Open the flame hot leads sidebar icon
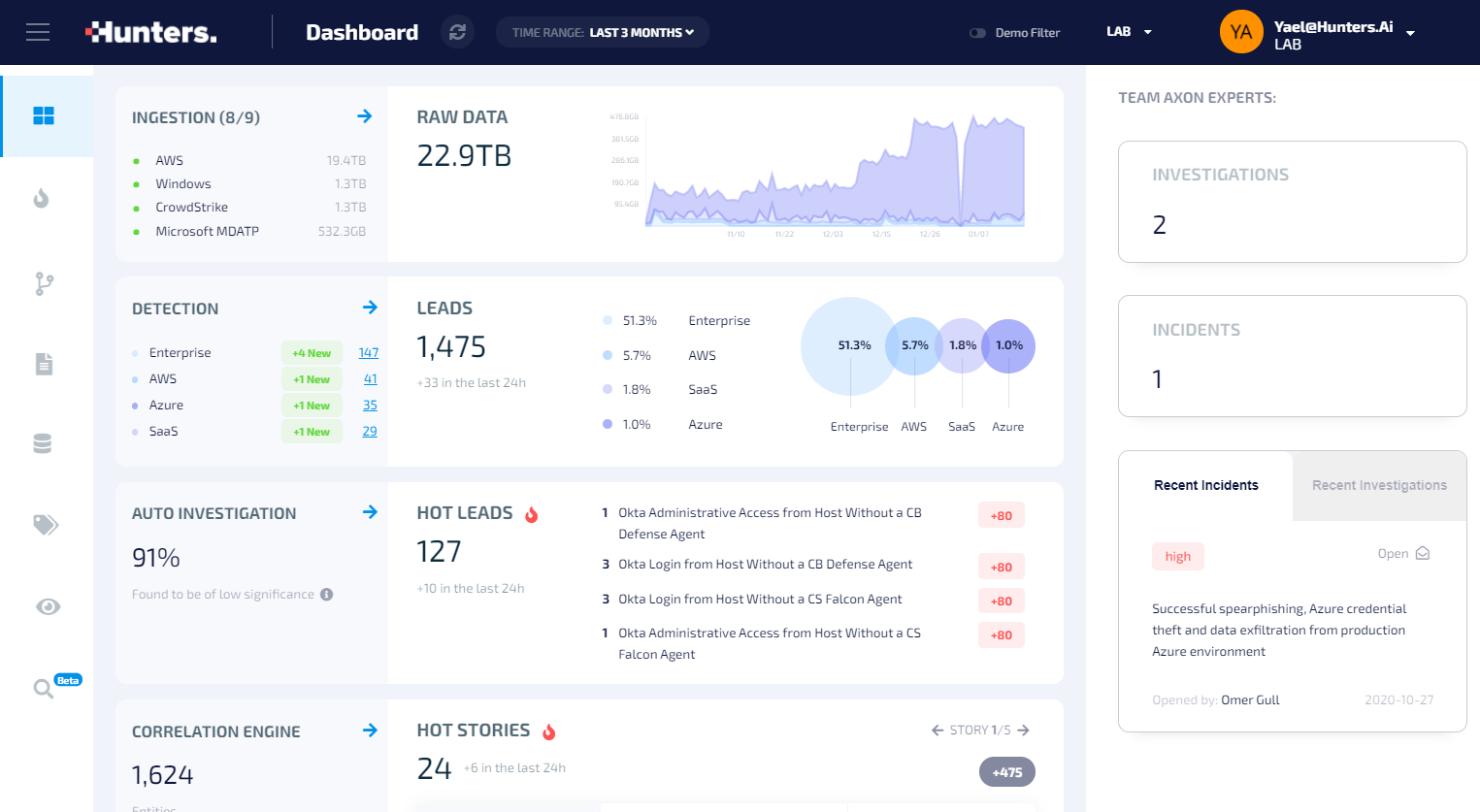 pos(41,198)
